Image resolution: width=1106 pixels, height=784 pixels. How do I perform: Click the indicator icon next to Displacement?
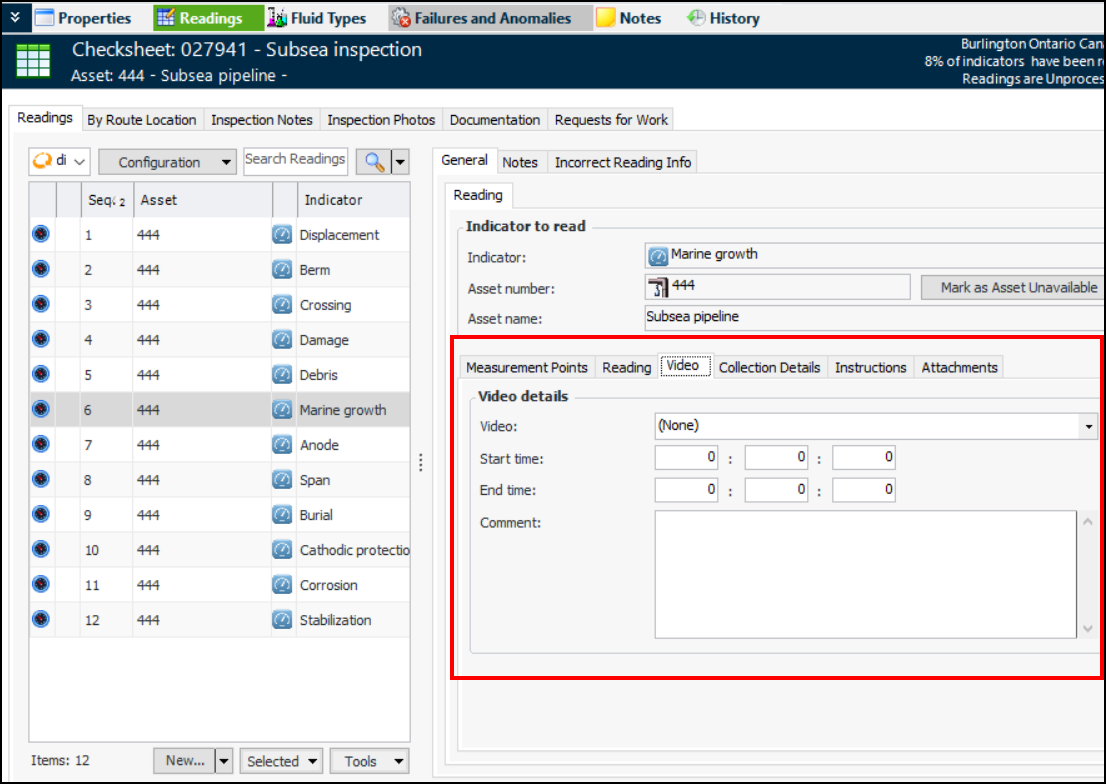pyautogui.click(x=282, y=235)
